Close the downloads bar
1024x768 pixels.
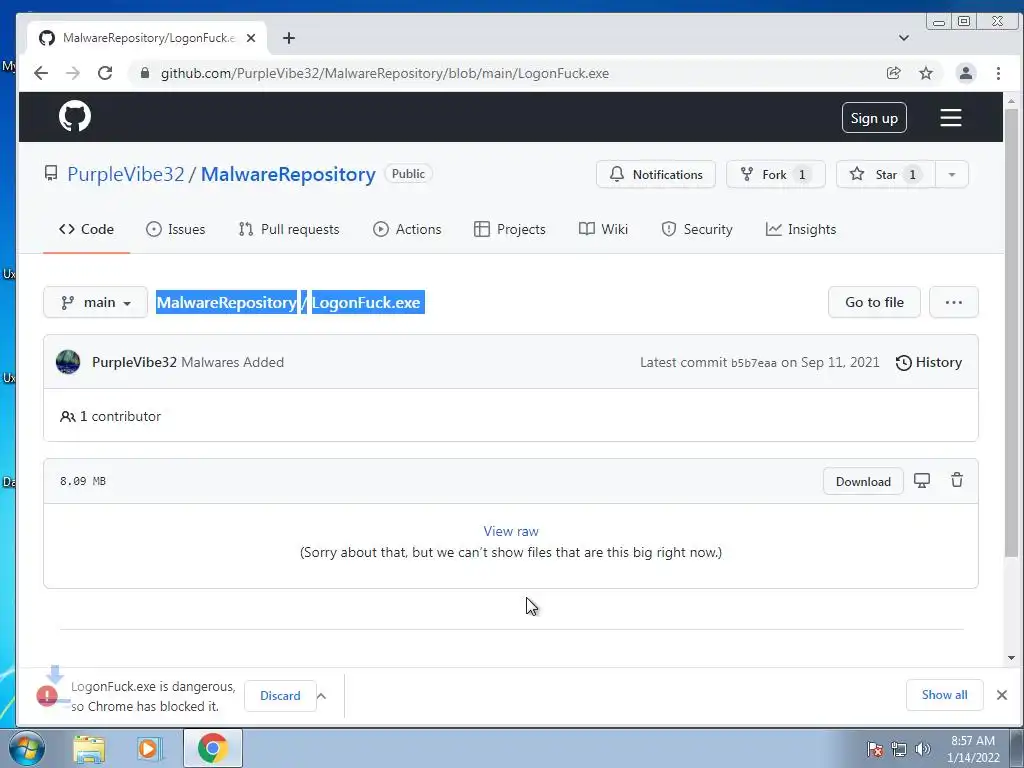(1002, 695)
